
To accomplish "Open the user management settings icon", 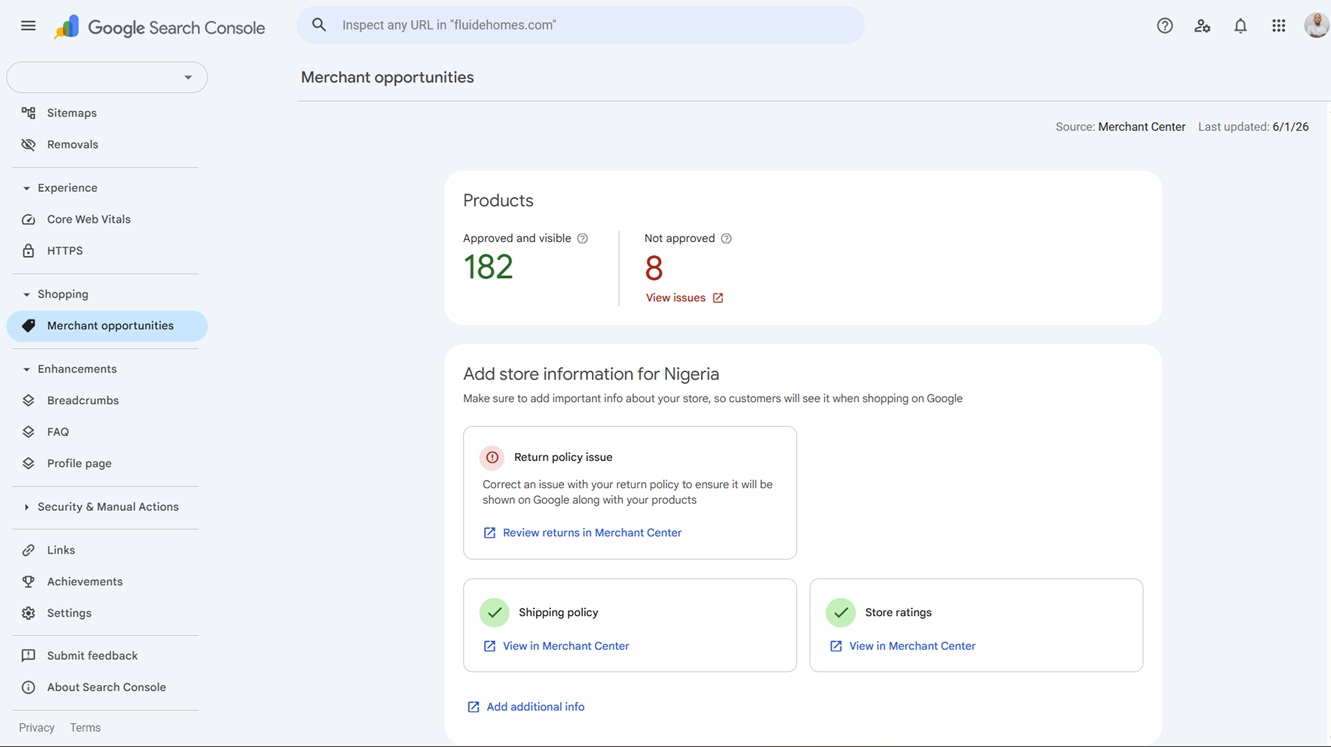I will click(x=1203, y=26).
